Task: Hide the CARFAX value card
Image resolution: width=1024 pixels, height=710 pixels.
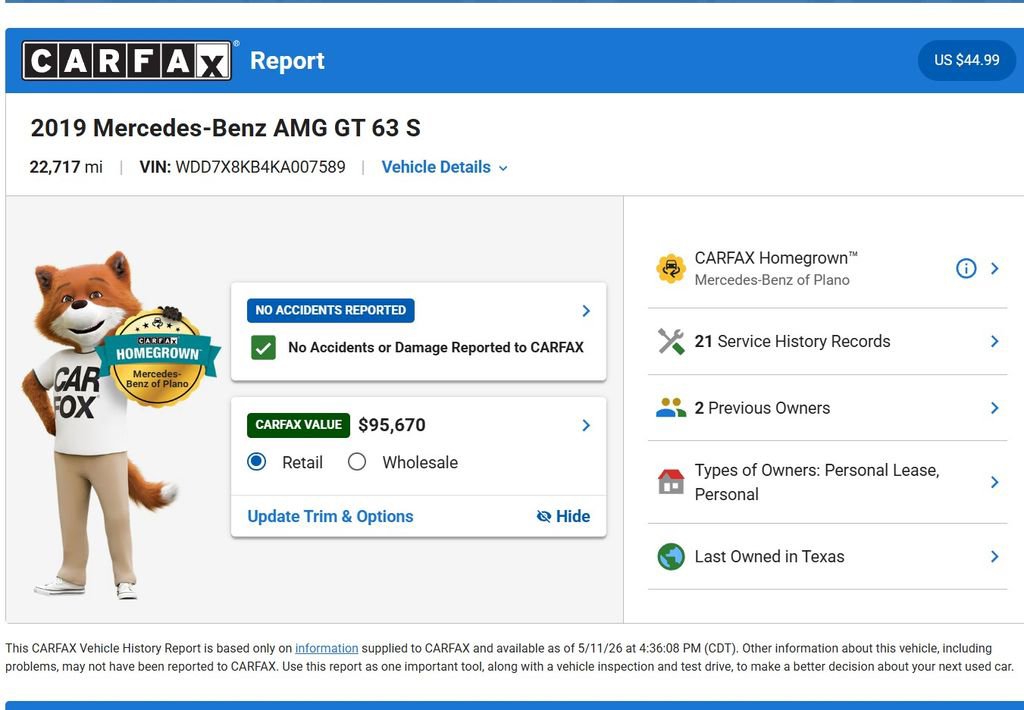Action: point(563,517)
